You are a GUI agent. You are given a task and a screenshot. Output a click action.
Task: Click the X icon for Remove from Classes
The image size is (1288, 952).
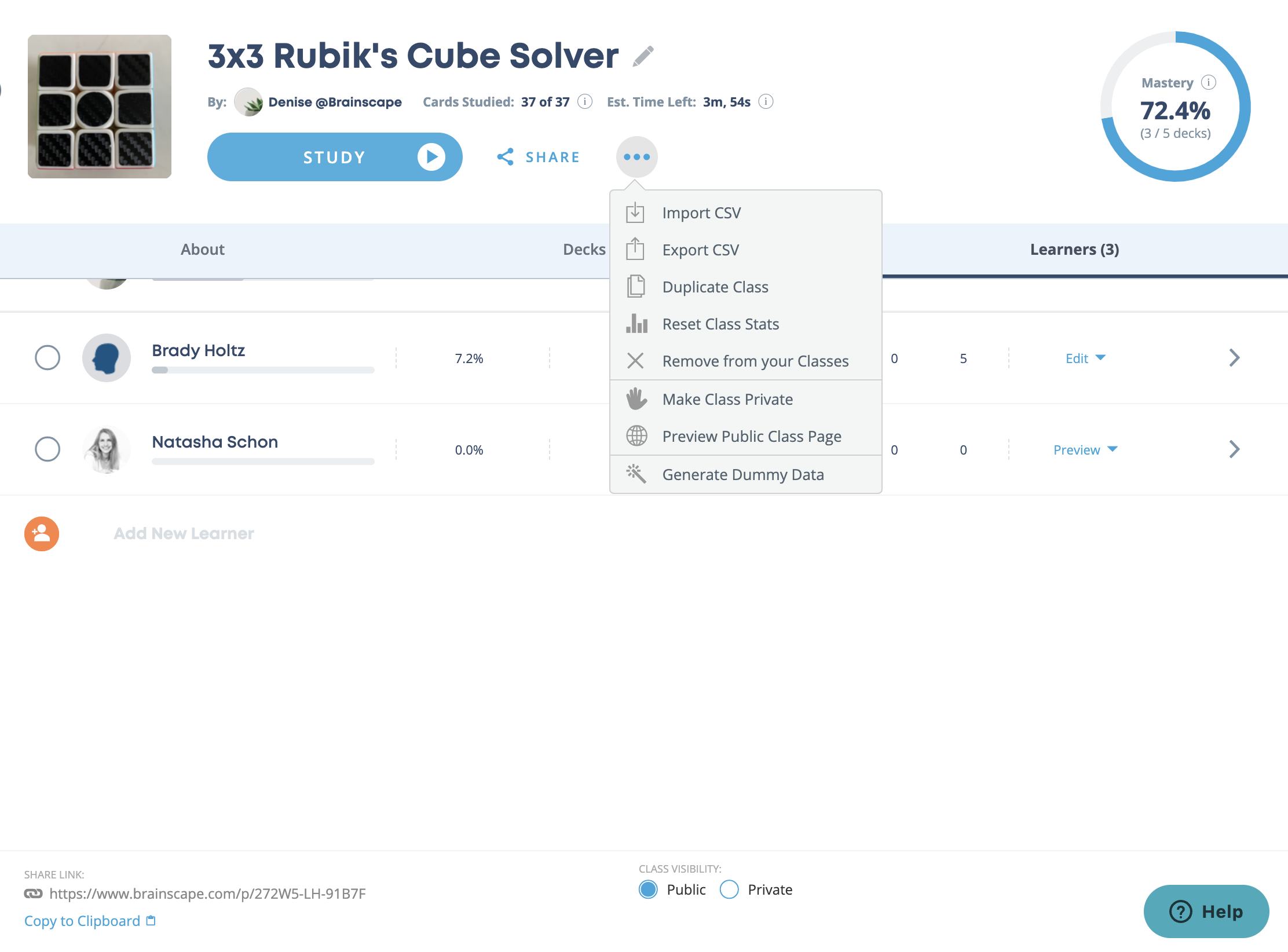[635, 361]
